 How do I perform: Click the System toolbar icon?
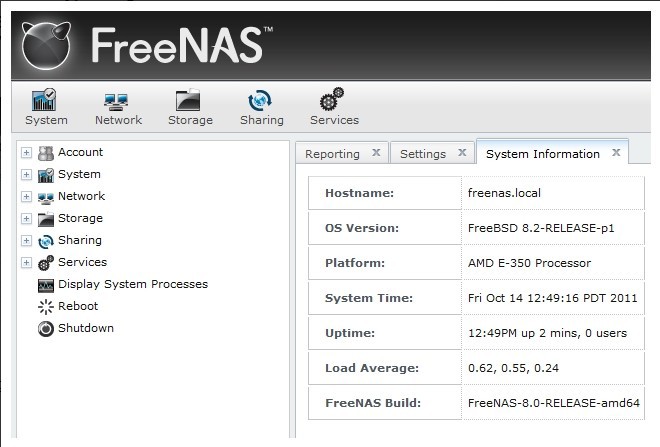tap(45, 101)
